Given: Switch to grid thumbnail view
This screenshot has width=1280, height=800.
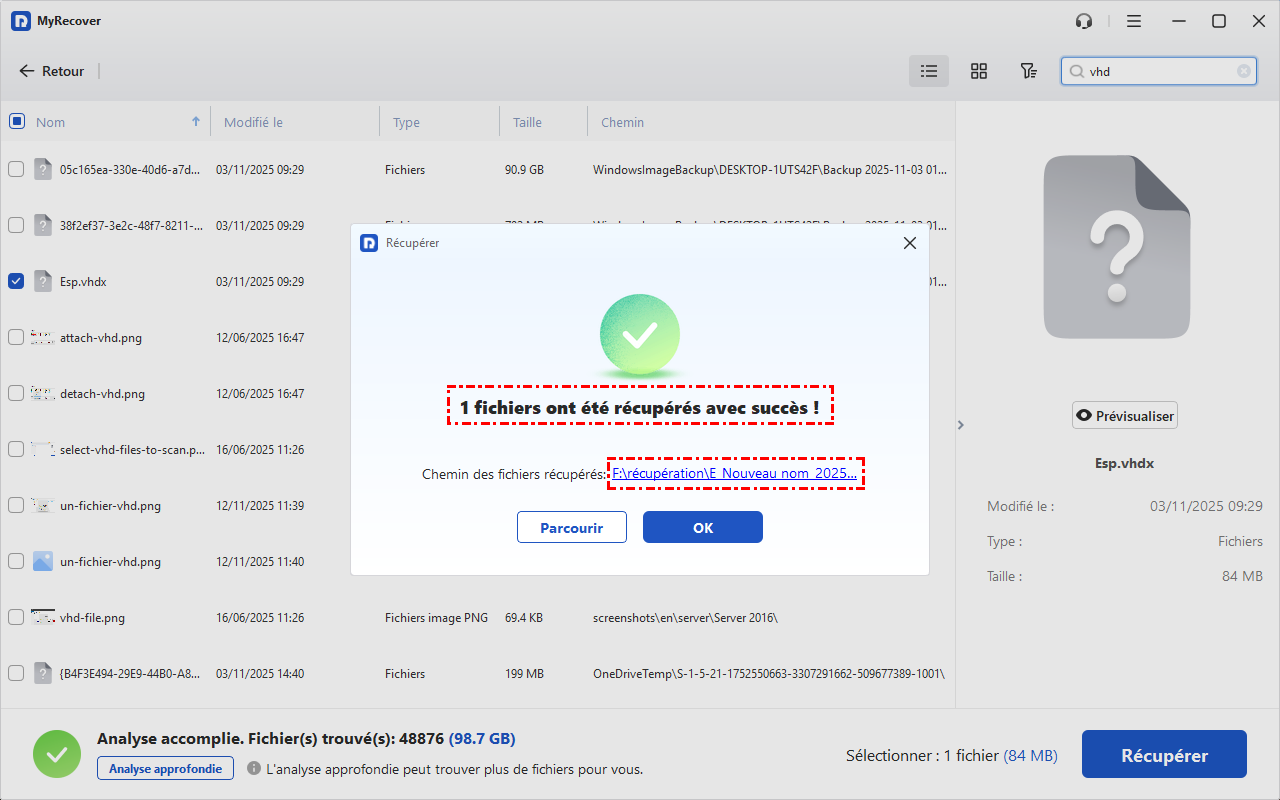Looking at the screenshot, I should (979, 71).
